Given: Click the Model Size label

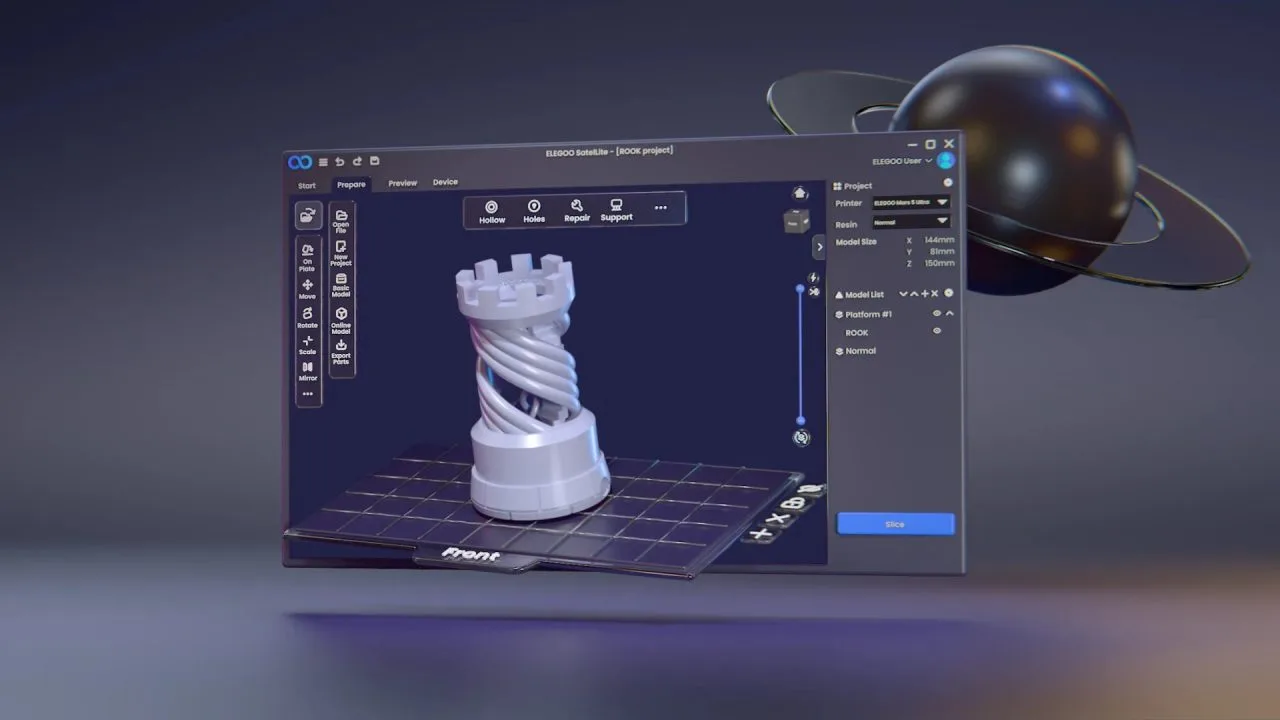Looking at the screenshot, I should click(x=856, y=242).
